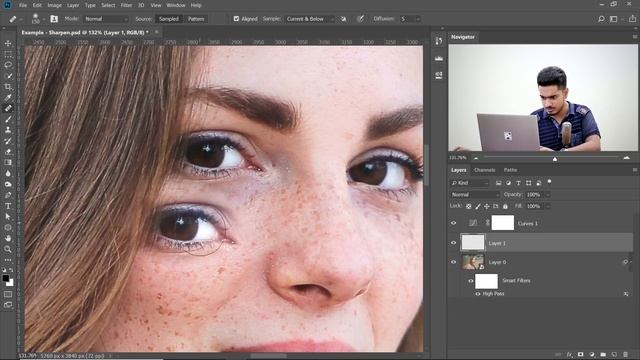The image size is (640, 360).
Task: Select the Move tool
Action: coord(8,43)
